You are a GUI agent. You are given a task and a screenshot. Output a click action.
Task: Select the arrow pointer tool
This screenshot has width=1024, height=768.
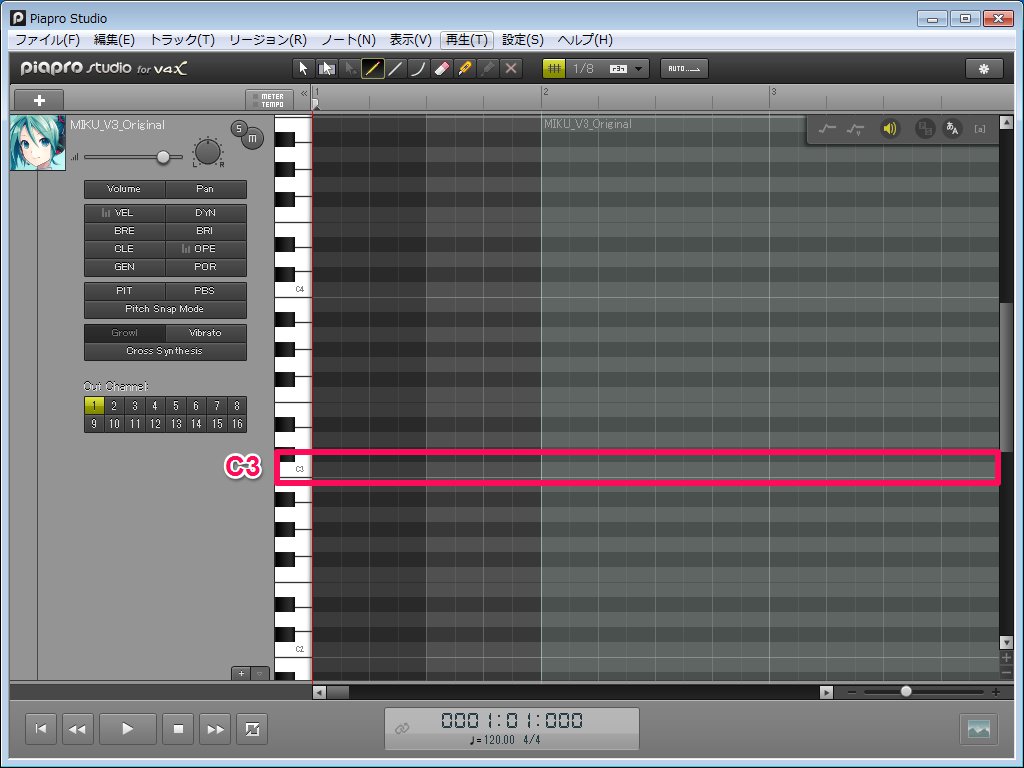click(x=302, y=69)
